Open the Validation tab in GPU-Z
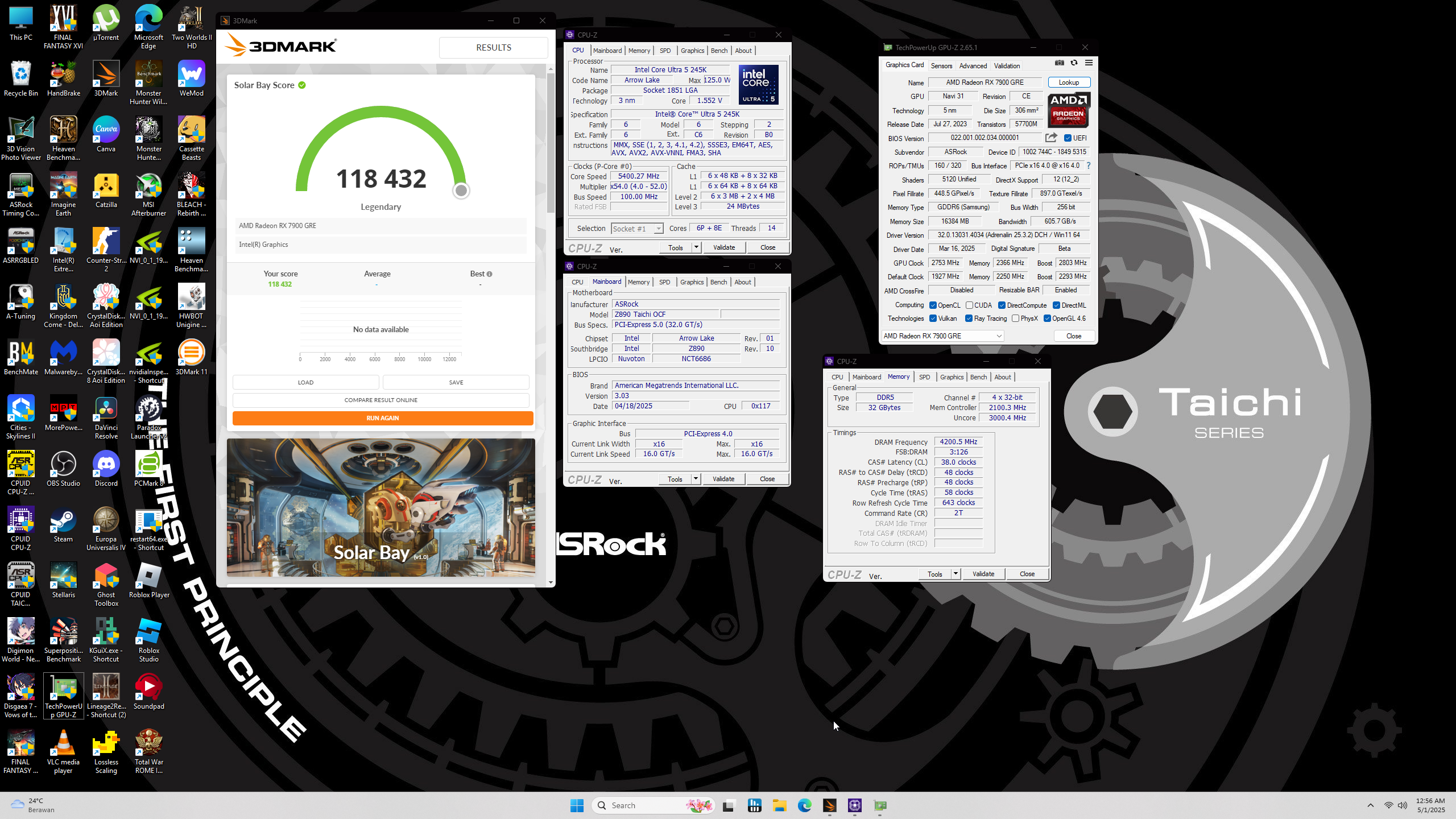This screenshot has height=819, width=1456. coord(1007,66)
